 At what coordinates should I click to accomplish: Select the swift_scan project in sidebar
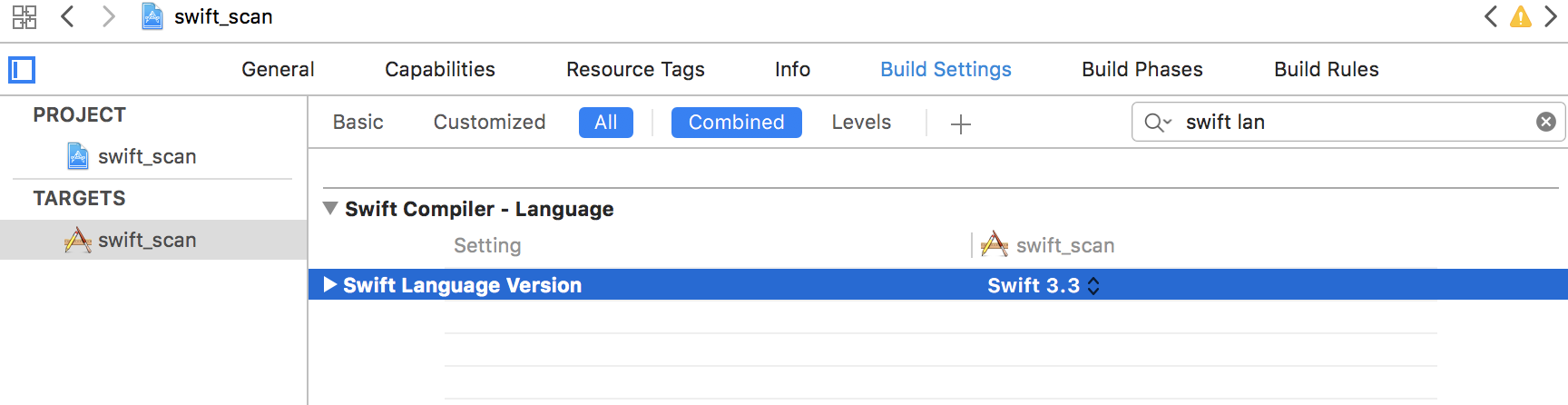(x=146, y=157)
